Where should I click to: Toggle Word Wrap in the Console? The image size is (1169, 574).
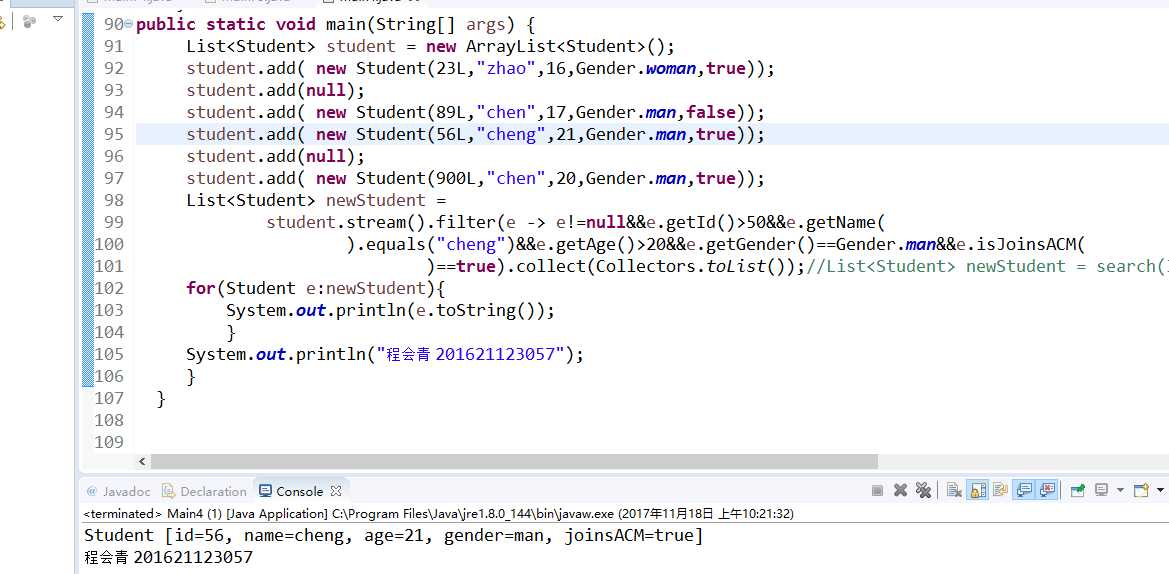[x=1001, y=491]
